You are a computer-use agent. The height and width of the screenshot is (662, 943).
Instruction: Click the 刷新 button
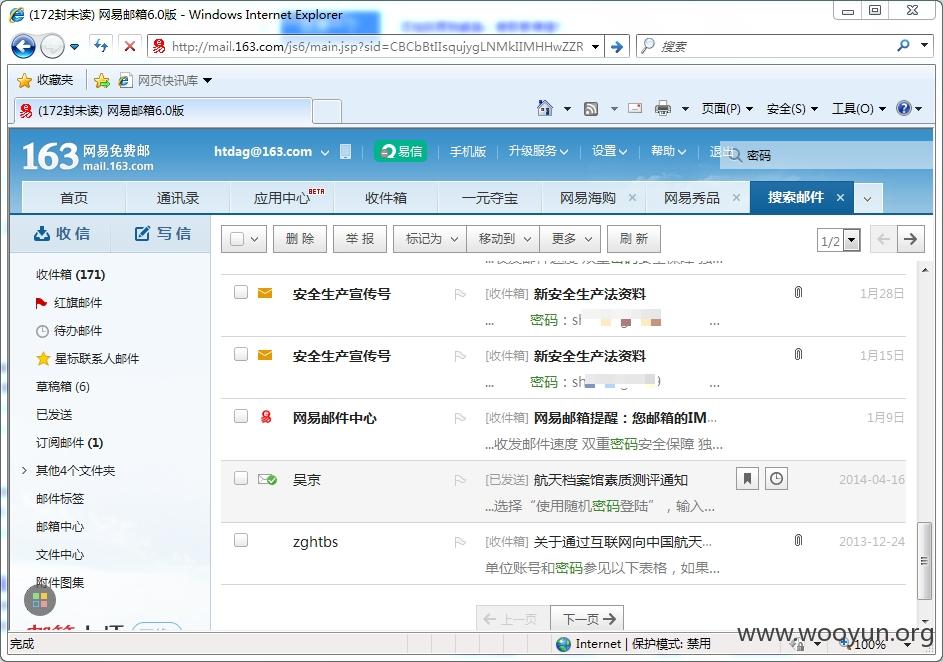[x=634, y=239]
